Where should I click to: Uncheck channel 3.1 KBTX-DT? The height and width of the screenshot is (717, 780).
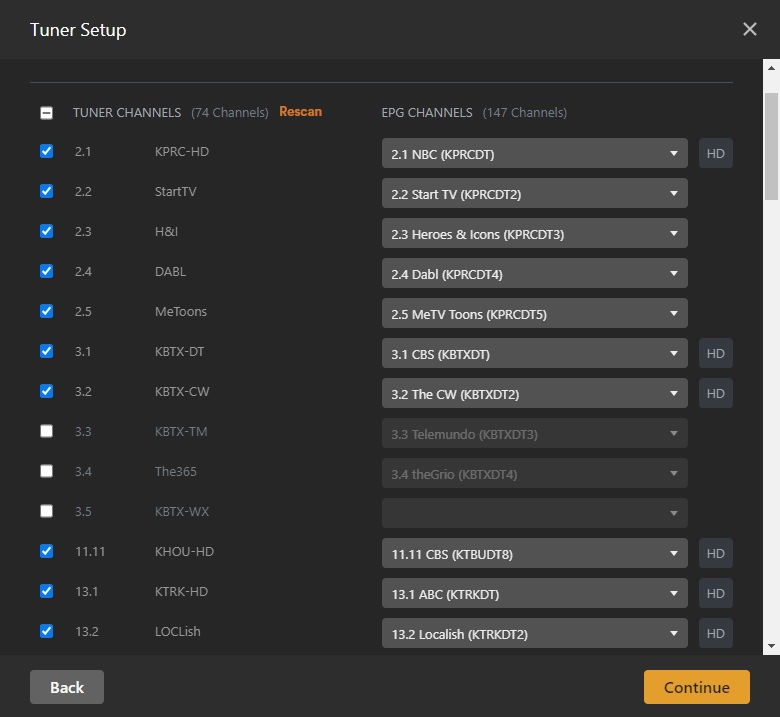click(x=46, y=351)
